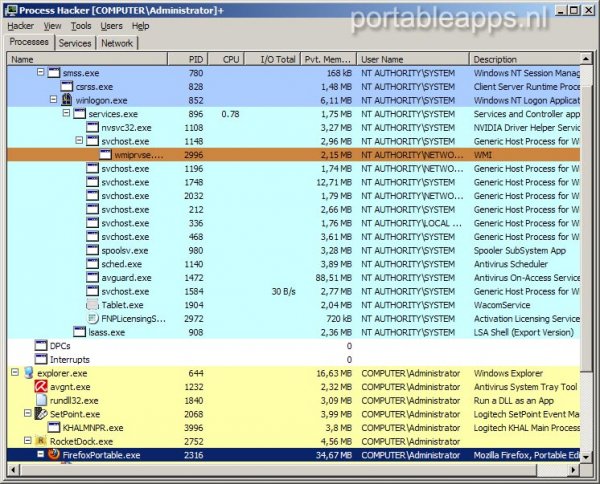Click the RocketDock.exe icon

pos(41,441)
